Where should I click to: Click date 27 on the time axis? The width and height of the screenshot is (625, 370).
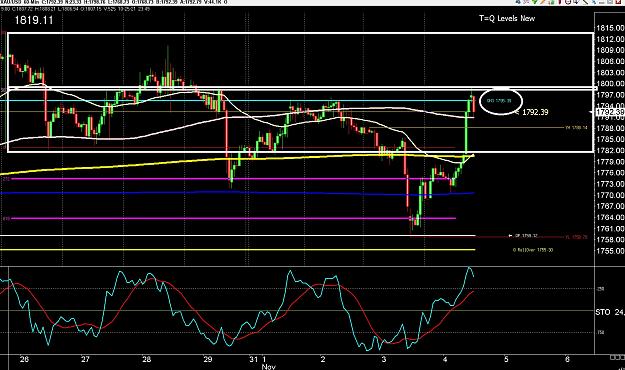pos(85,359)
